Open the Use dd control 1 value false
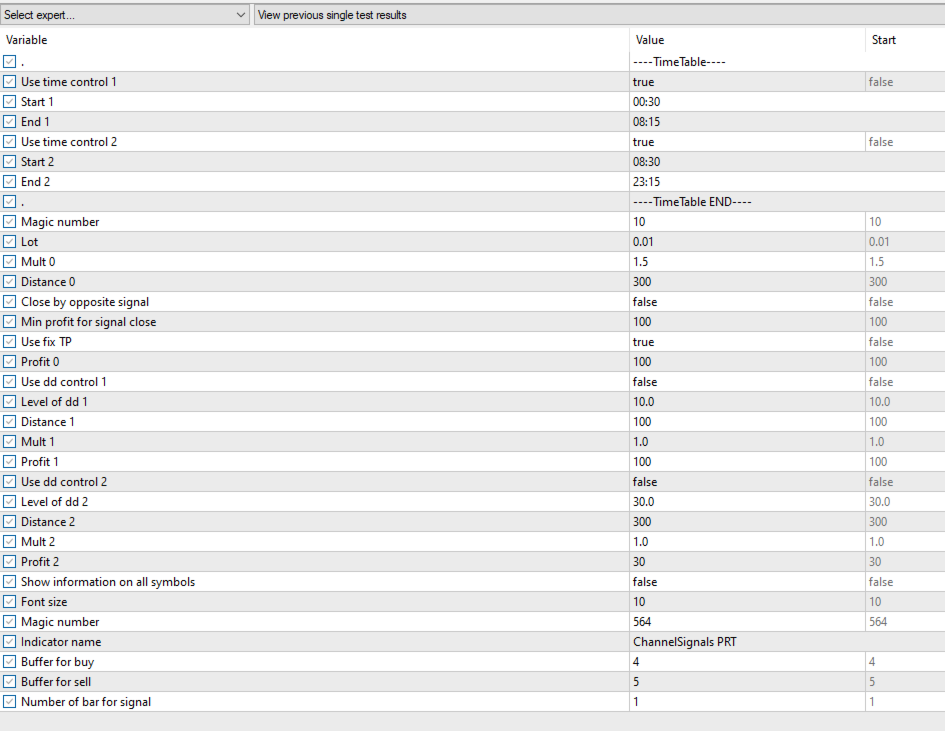This screenshot has width=945, height=731. click(745, 382)
